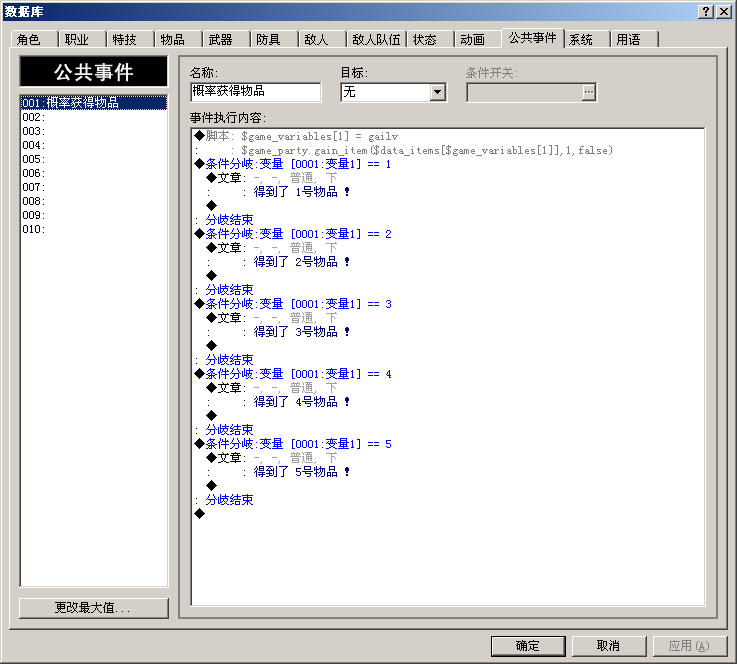Select common event 002 in list

(x=94, y=117)
